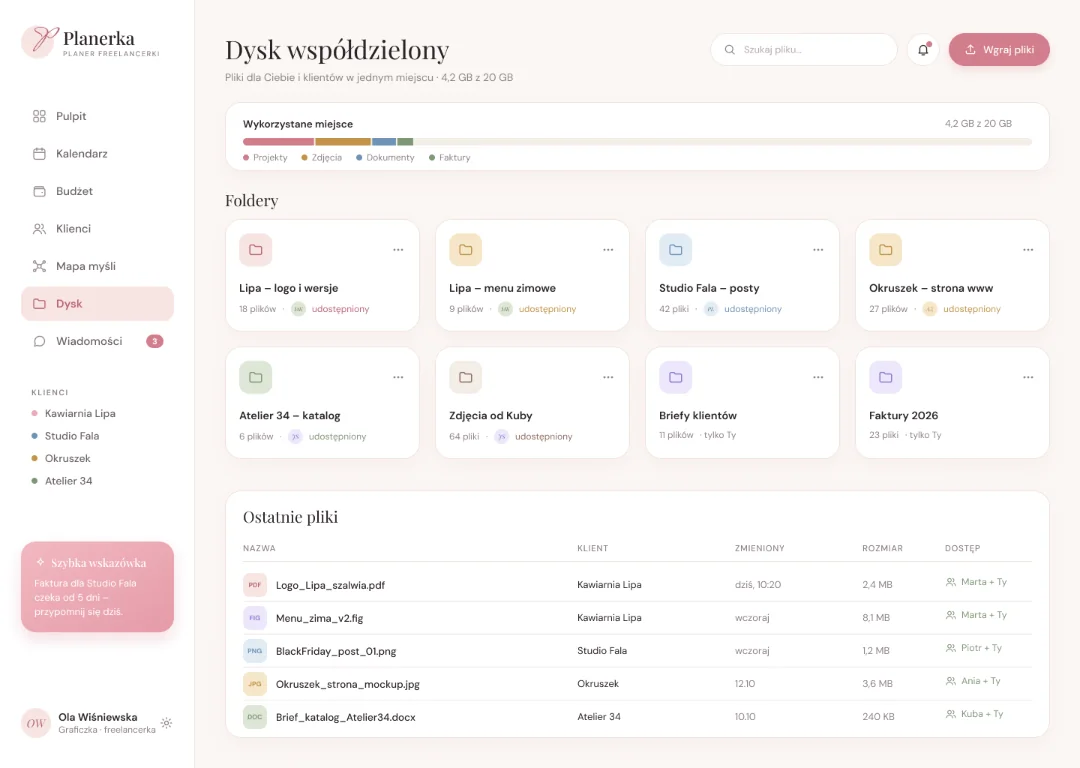Open more options for Atelier 34 – katalog
Image resolution: width=1080 pixels, height=768 pixels.
pos(398,377)
